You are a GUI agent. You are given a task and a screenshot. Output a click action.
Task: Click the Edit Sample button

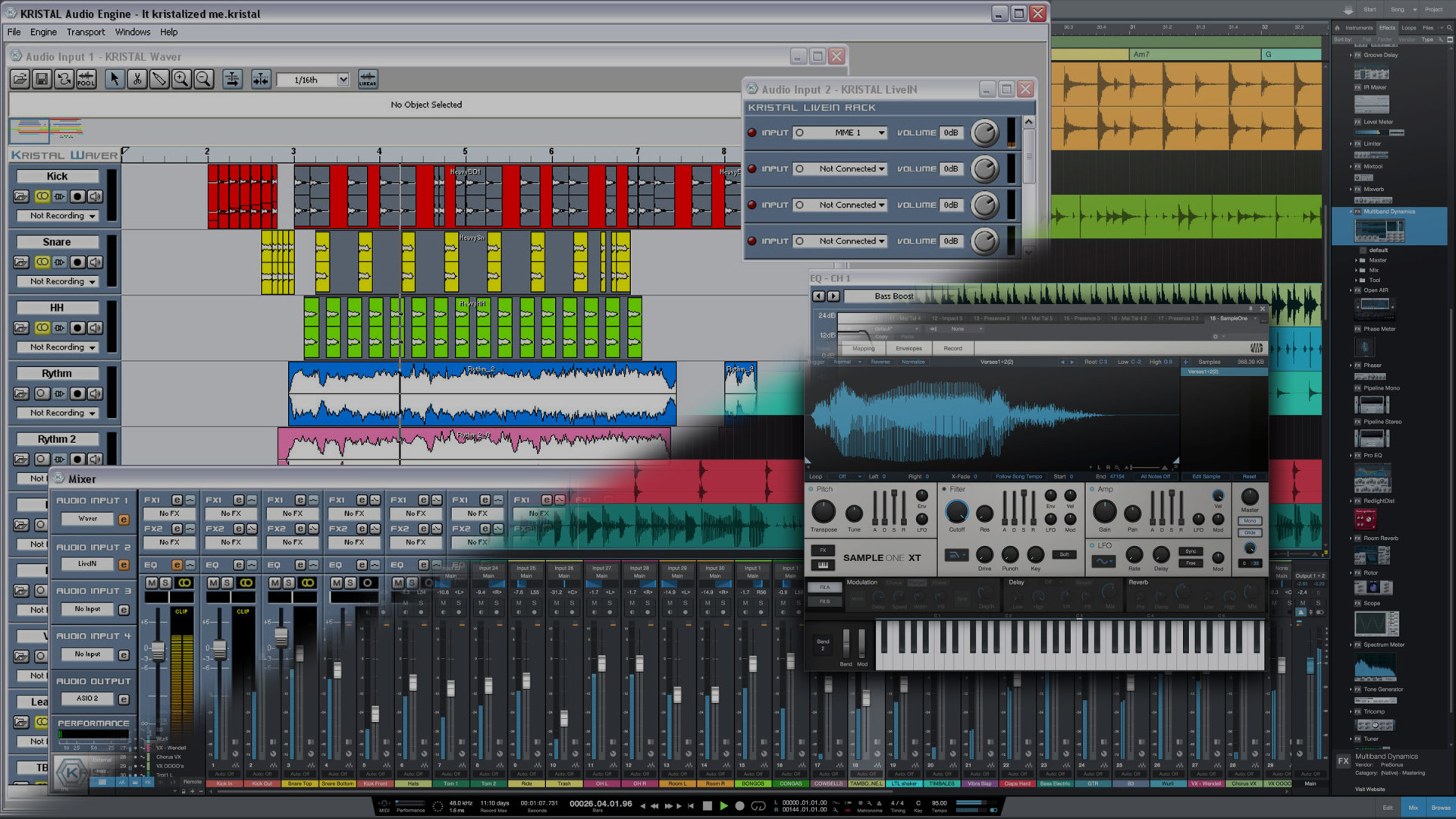point(1207,477)
